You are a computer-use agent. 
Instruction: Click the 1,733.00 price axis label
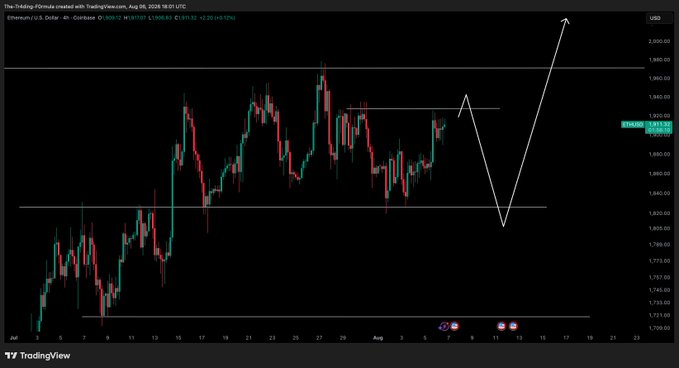tap(659, 303)
